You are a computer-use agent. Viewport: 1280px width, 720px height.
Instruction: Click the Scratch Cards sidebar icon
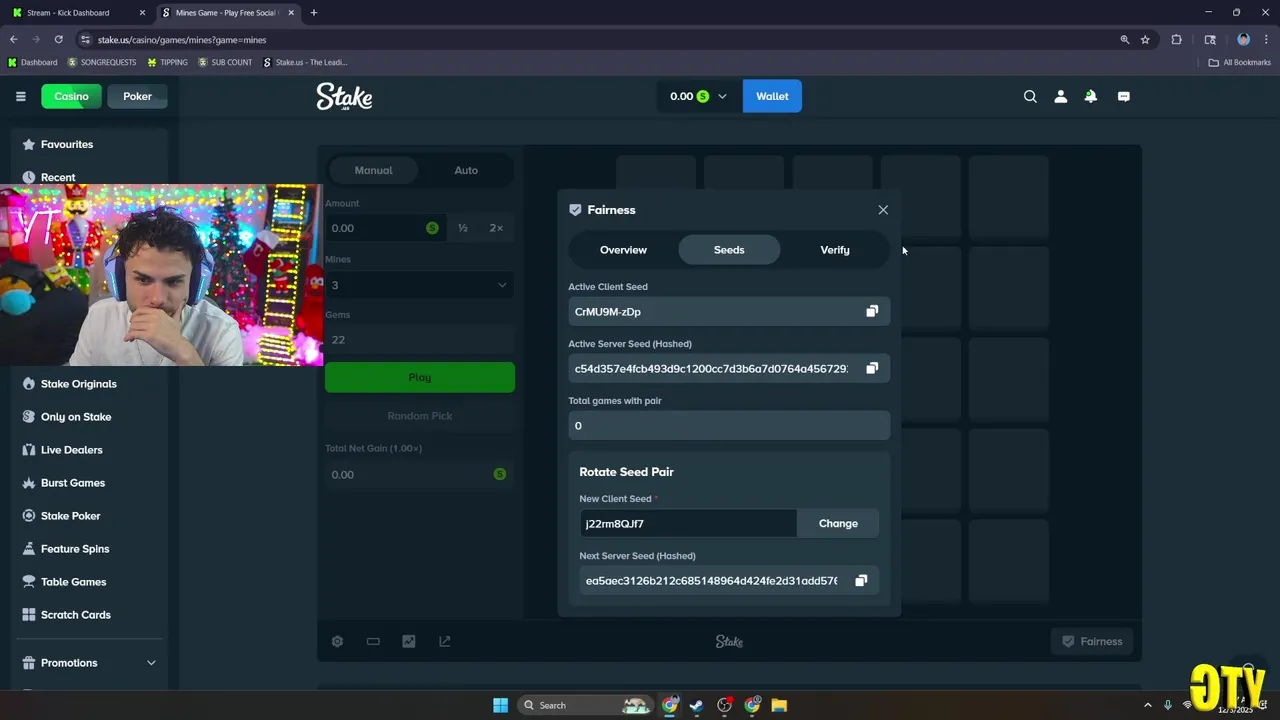29,615
